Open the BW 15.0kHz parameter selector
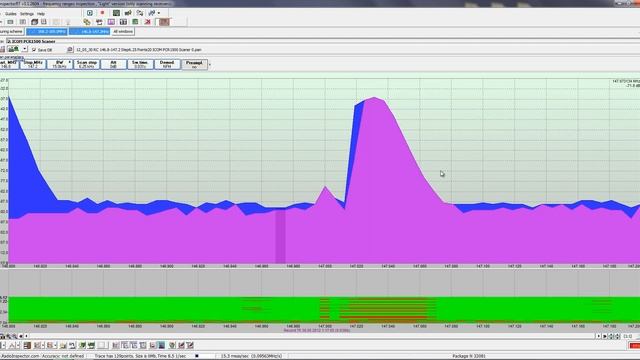The height and width of the screenshot is (360, 640). 60,64
